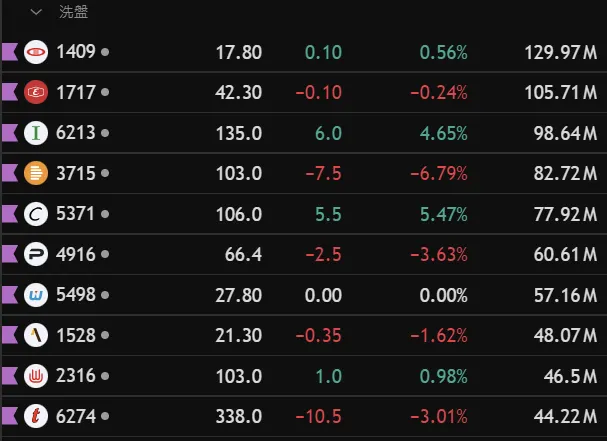Toggle the purple flag on 6274
The width and height of the screenshot is (607, 441).
10,416
